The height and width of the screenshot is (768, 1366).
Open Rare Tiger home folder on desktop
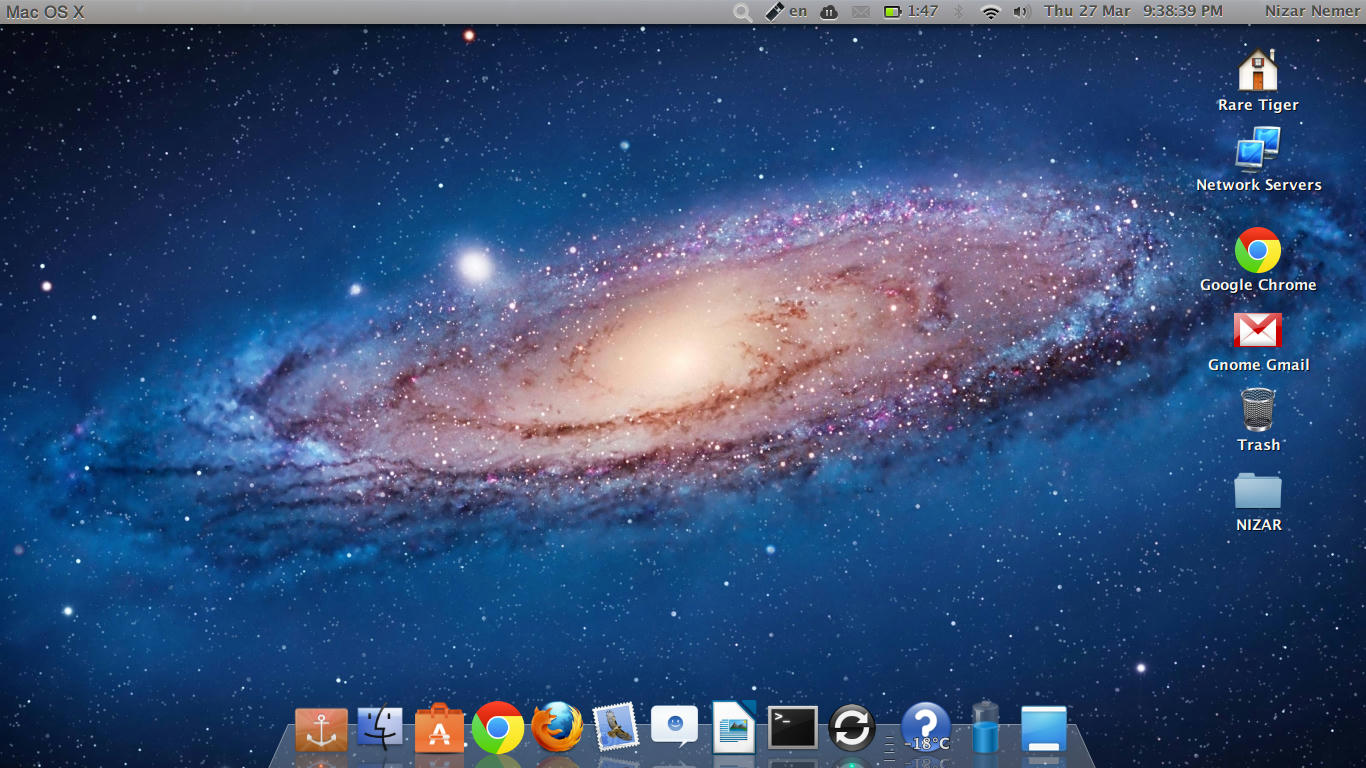click(x=1258, y=72)
